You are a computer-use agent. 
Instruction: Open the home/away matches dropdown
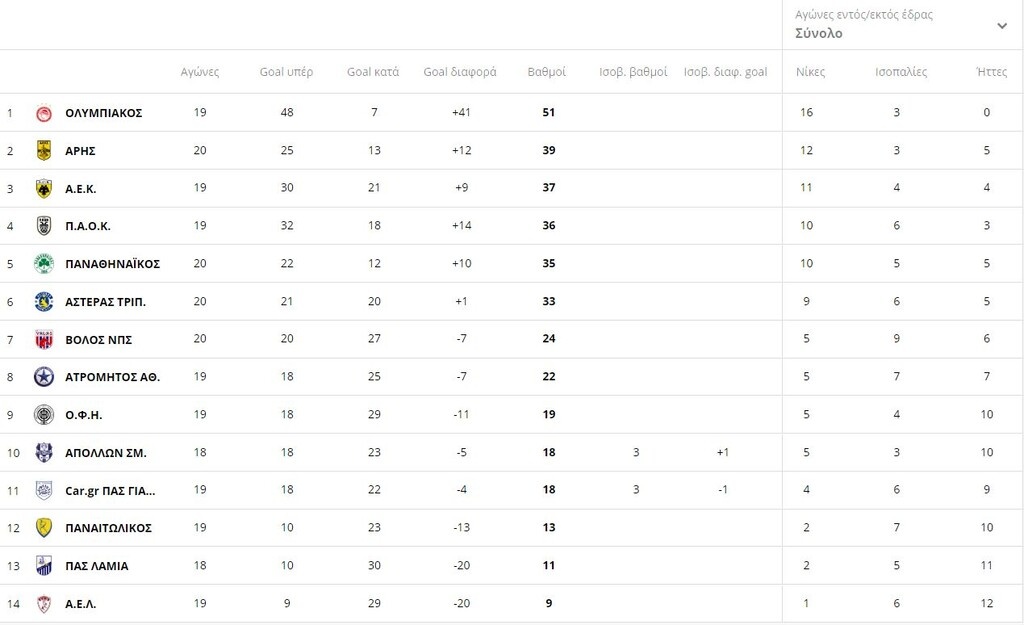click(x=901, y=25)
